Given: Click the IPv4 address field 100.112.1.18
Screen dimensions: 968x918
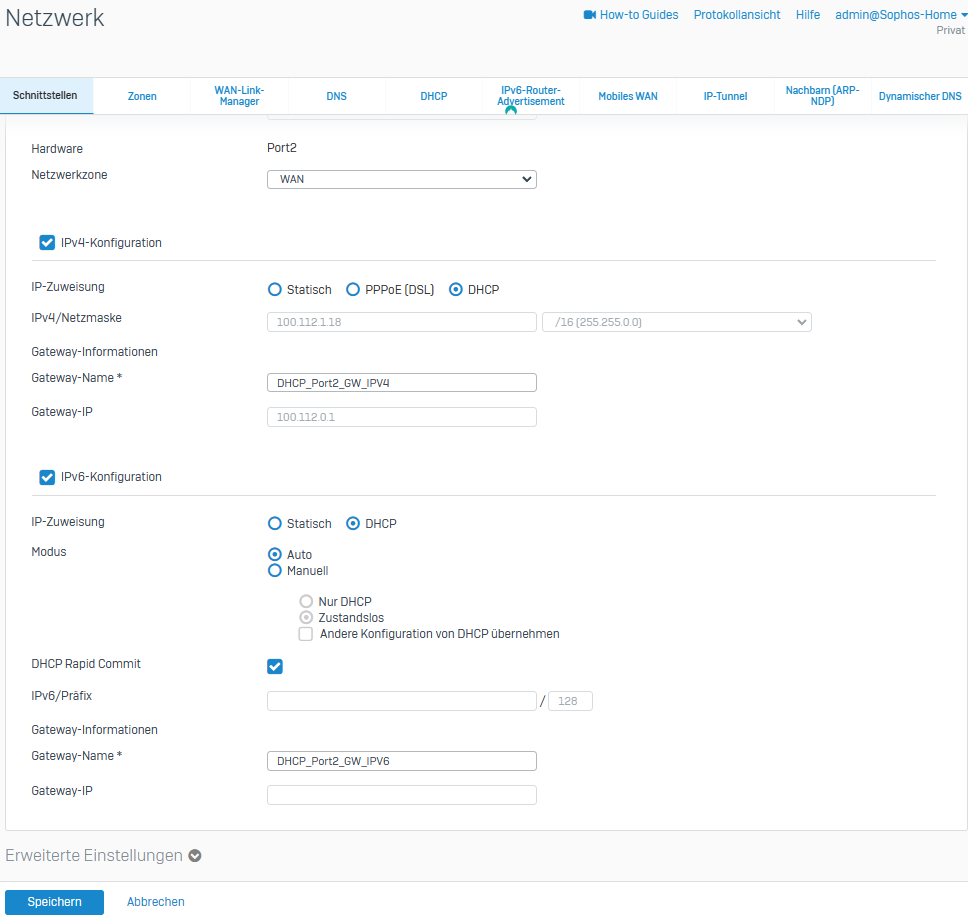Looking at the screenshot, I should point(402,322).
